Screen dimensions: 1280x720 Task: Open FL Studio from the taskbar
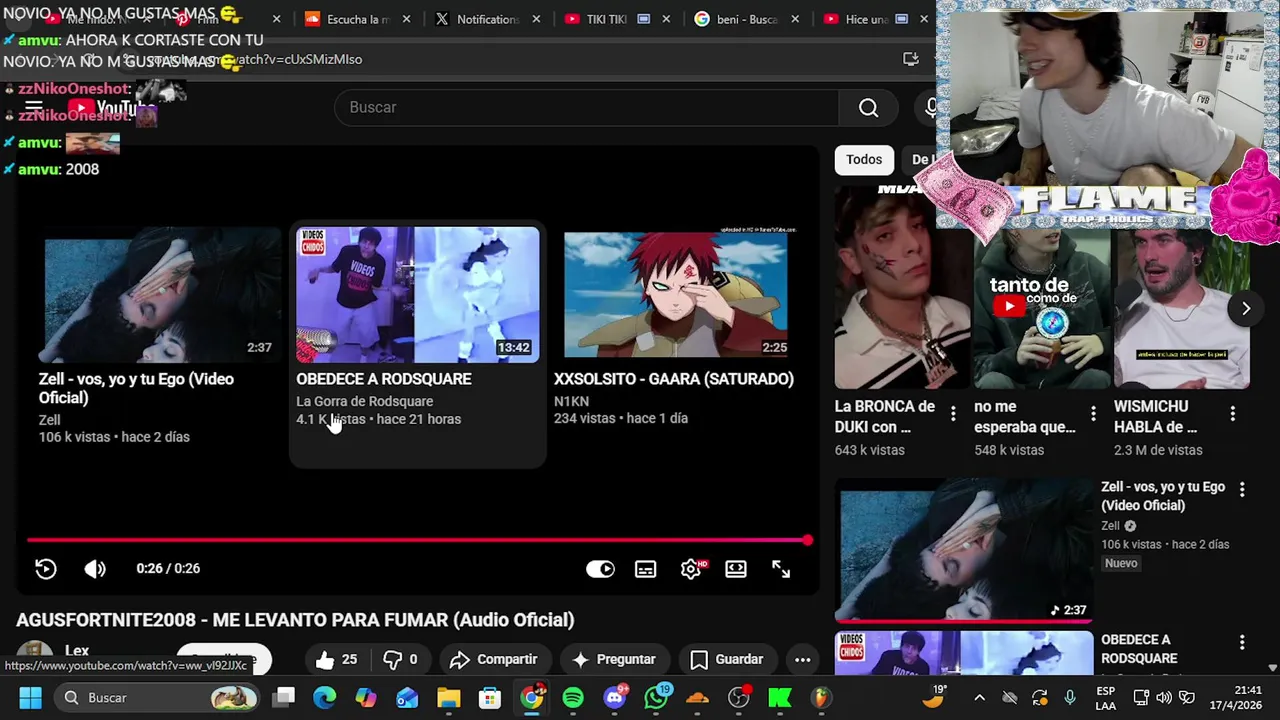(x=821, y=697)
